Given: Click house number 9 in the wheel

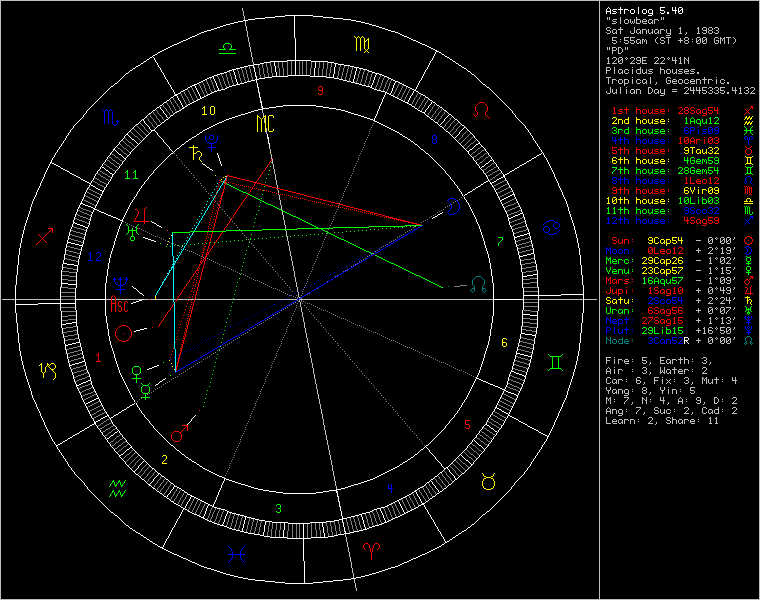Looking at the screenshot, I should (x=320, y=91).
